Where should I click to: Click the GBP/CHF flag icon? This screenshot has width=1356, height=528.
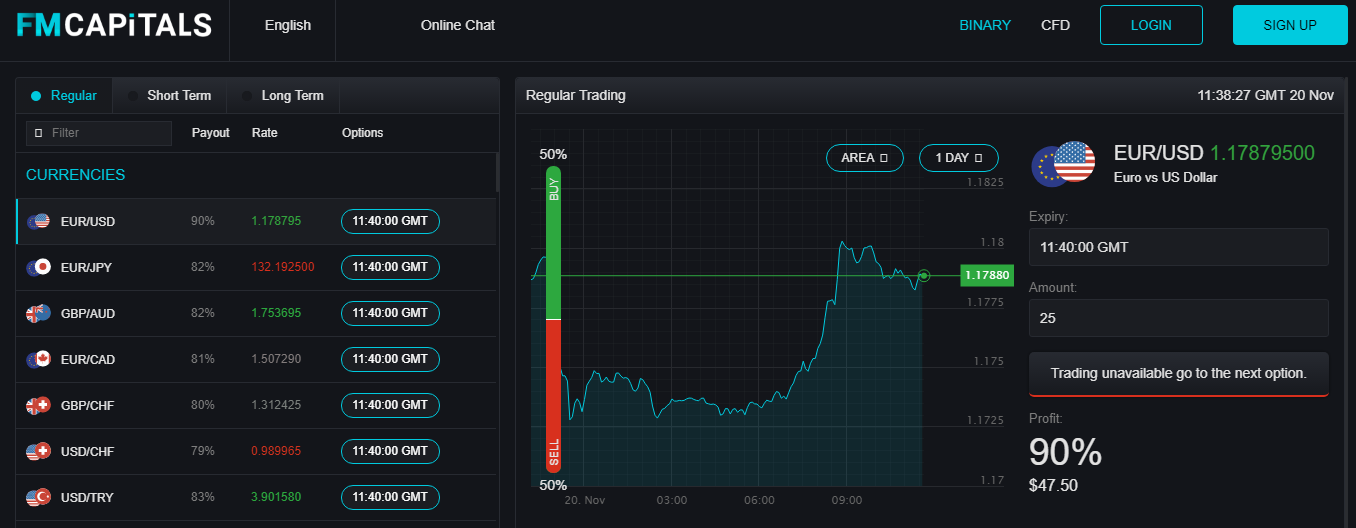(39, 405)
